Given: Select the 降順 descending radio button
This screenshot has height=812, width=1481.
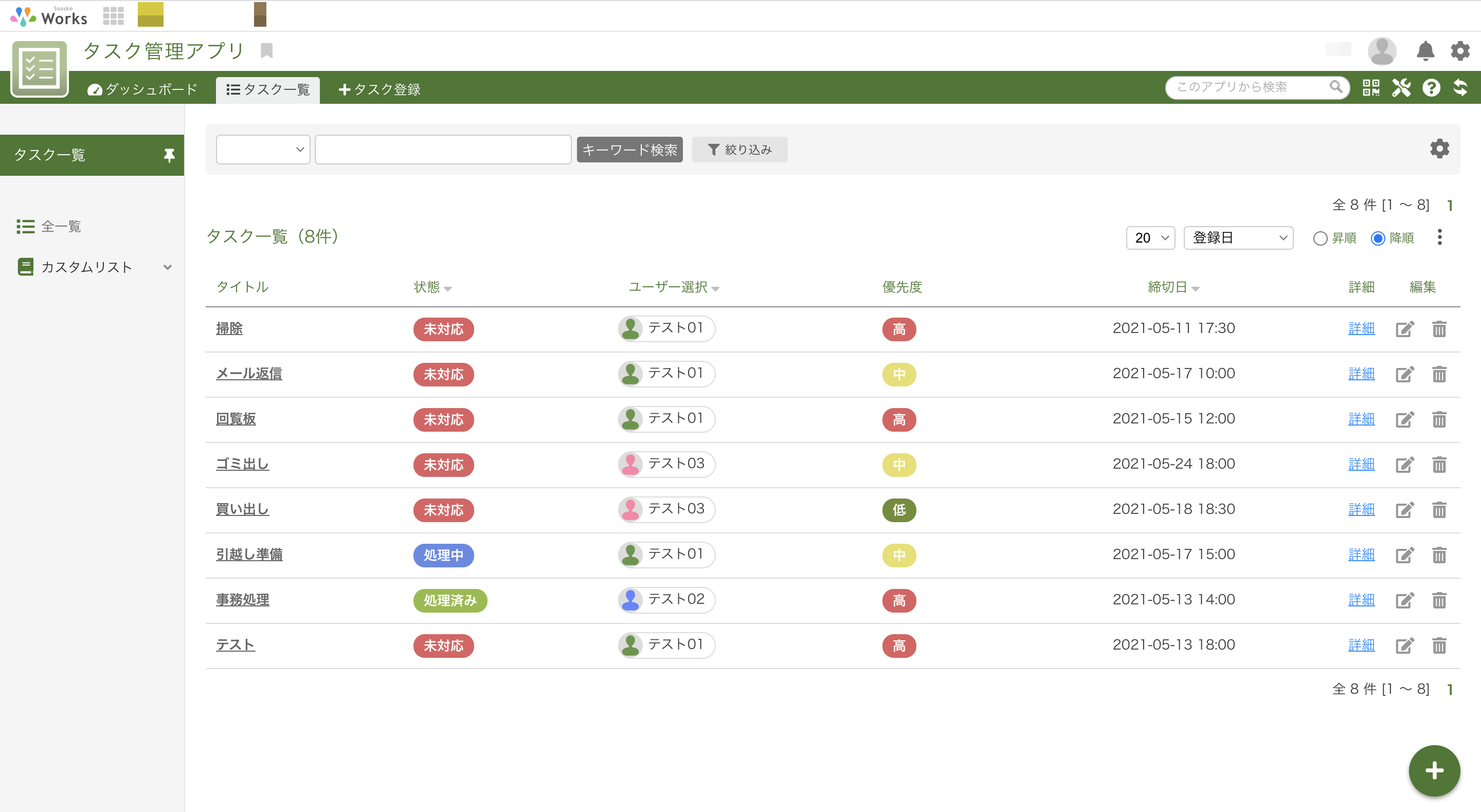Looking at the screenshot, I should tap(1377, 238).
